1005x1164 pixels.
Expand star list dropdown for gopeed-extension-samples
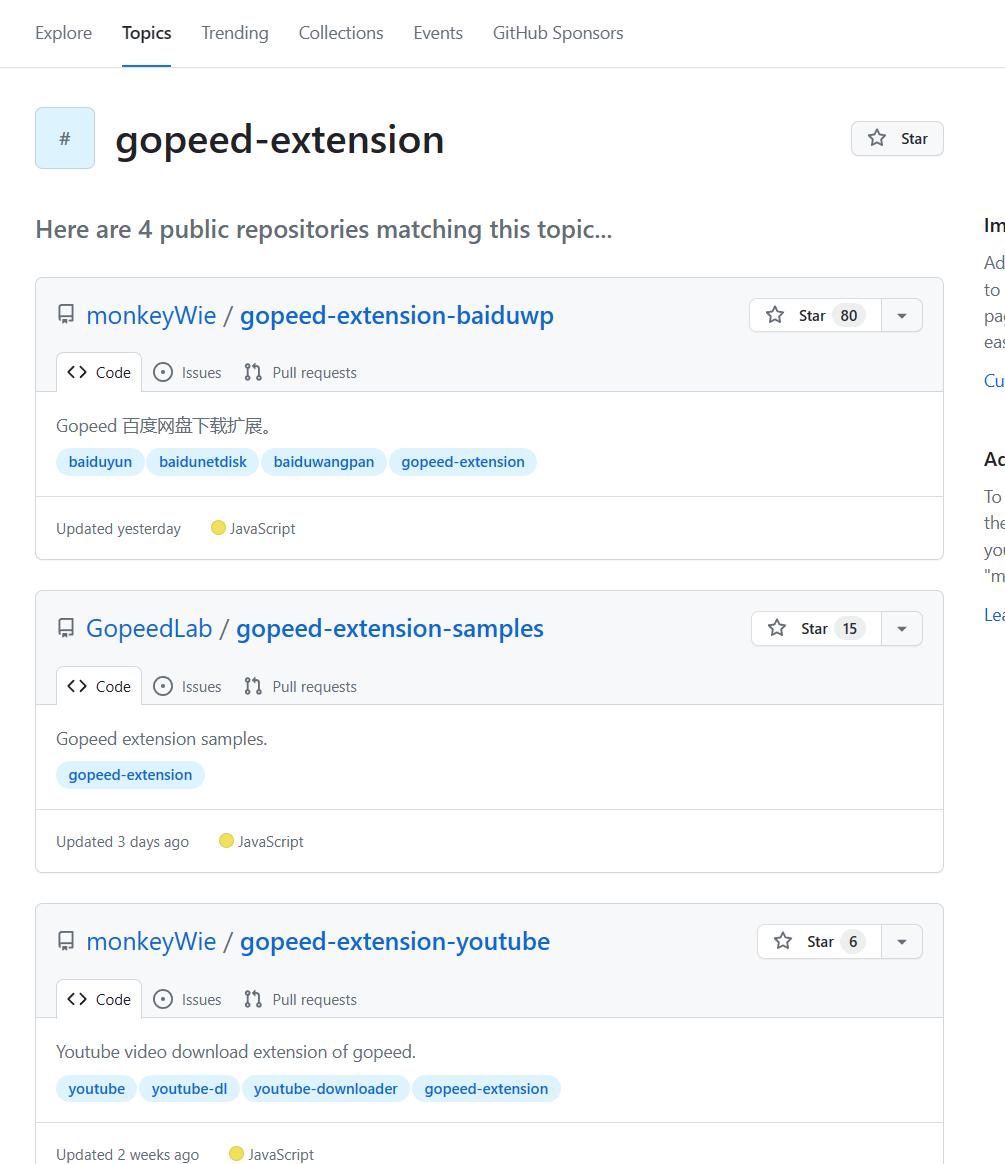[x=902, y=629]
